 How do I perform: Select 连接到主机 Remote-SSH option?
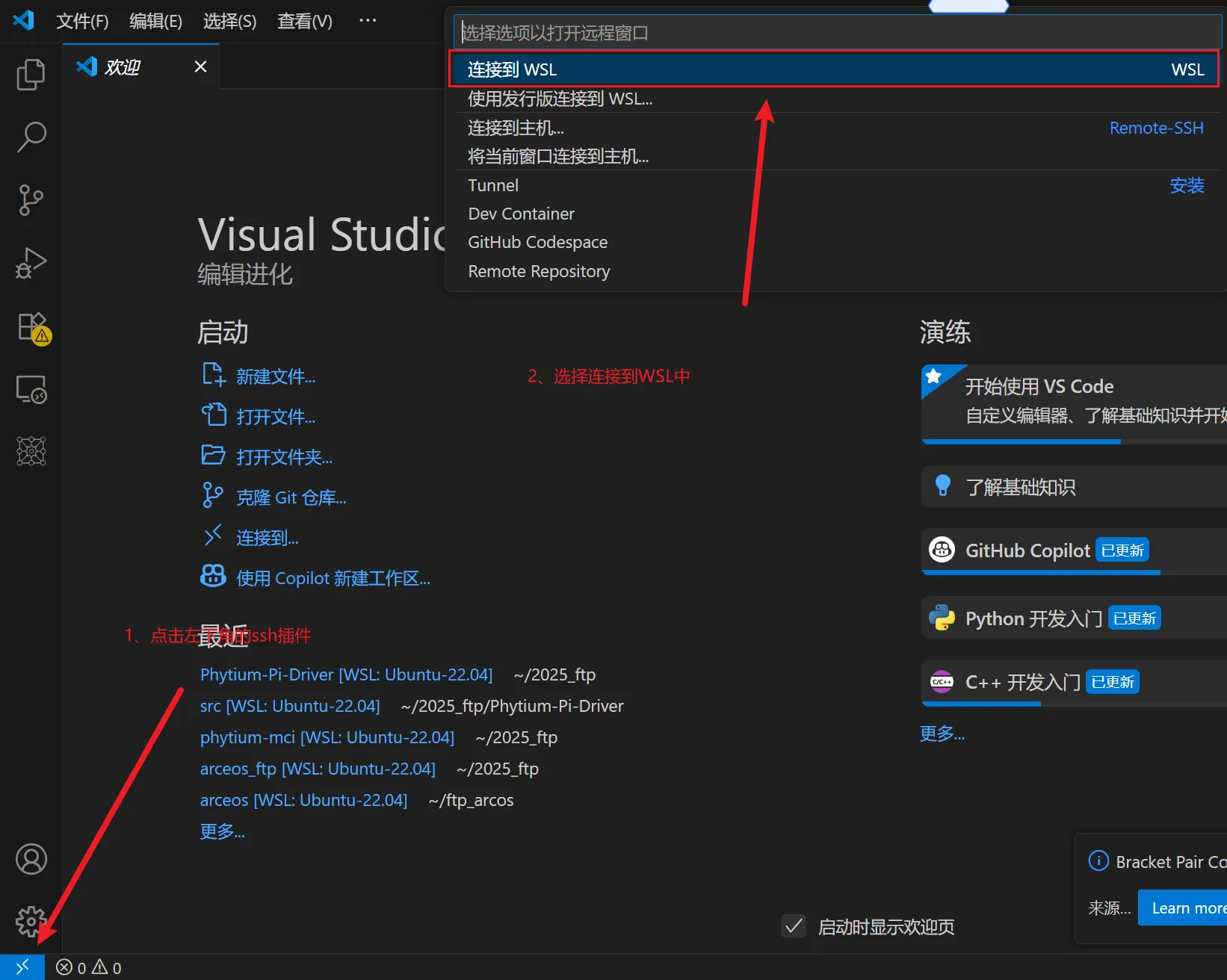click(x=835, y=128)
